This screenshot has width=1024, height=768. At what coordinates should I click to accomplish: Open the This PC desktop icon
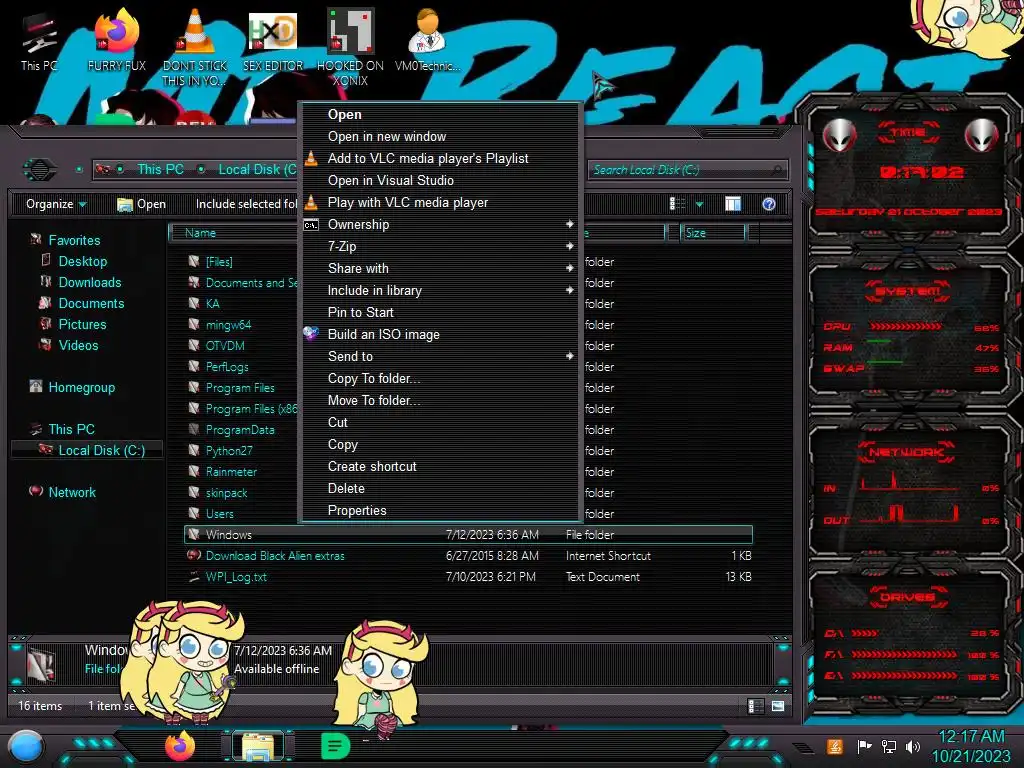tap(39, 41)
